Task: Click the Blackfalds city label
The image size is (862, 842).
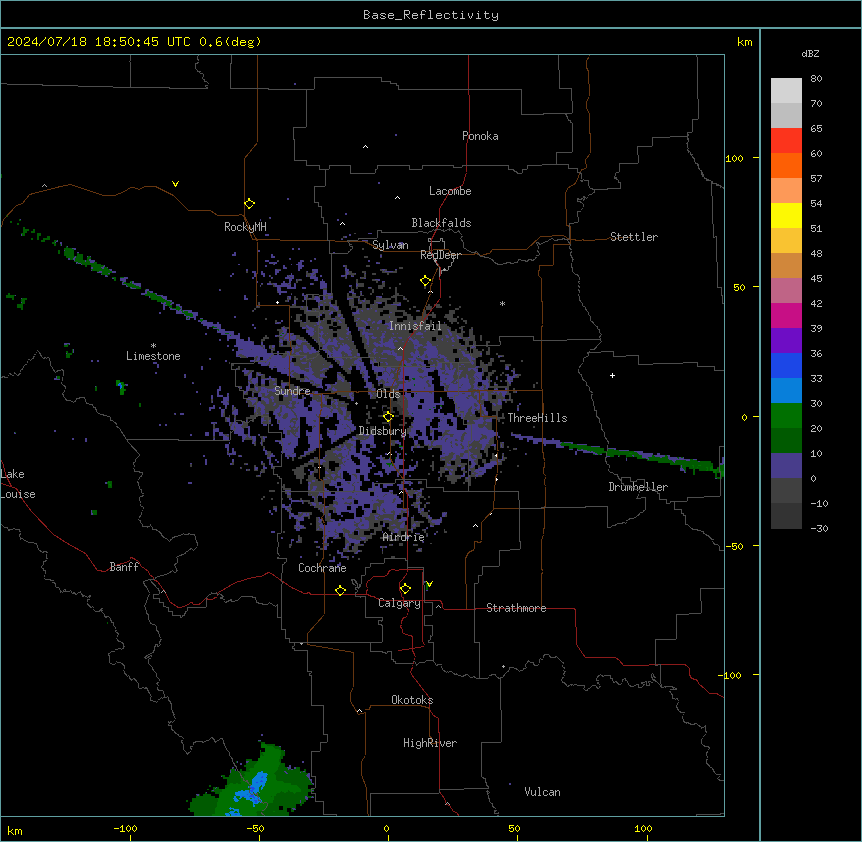Action: coord(441,223)
